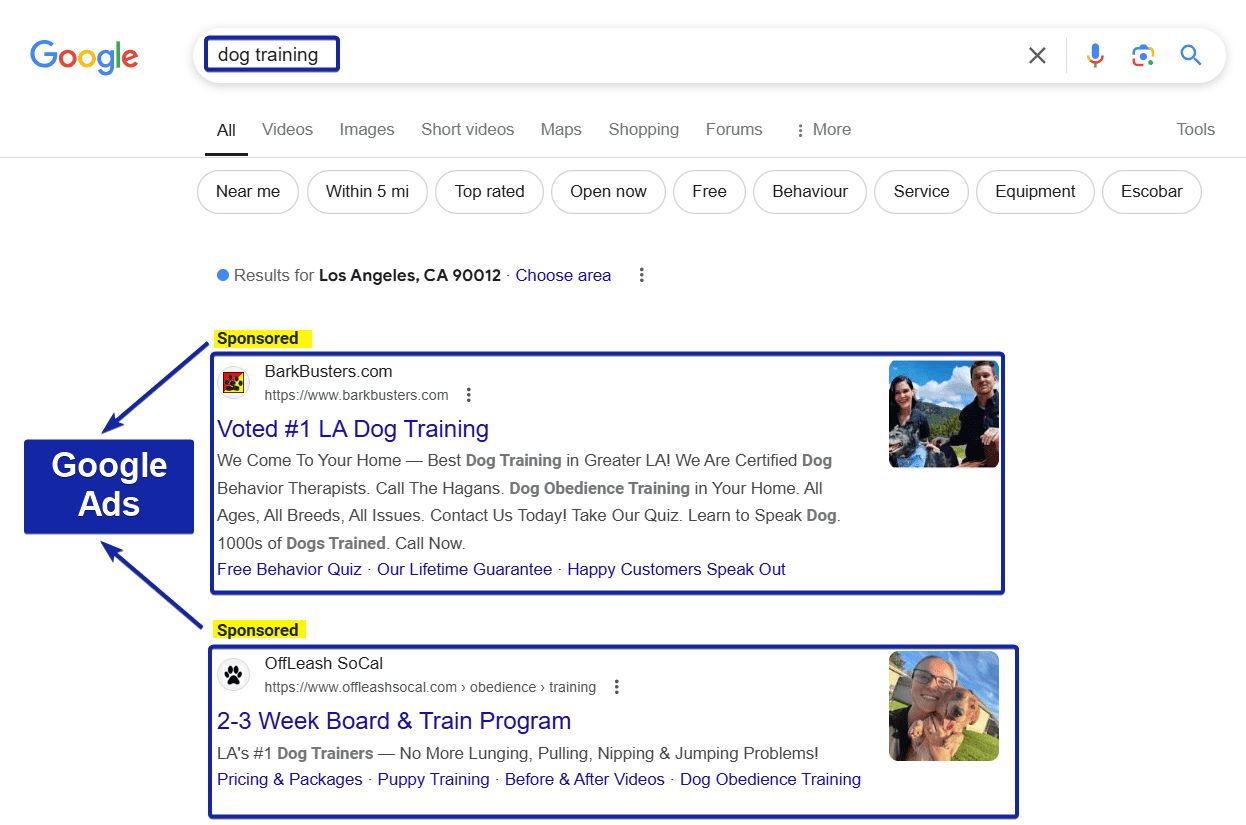Viewport: 1246px width, 825px height.
Task: Enable the Top rated filter
Action: 489,191
